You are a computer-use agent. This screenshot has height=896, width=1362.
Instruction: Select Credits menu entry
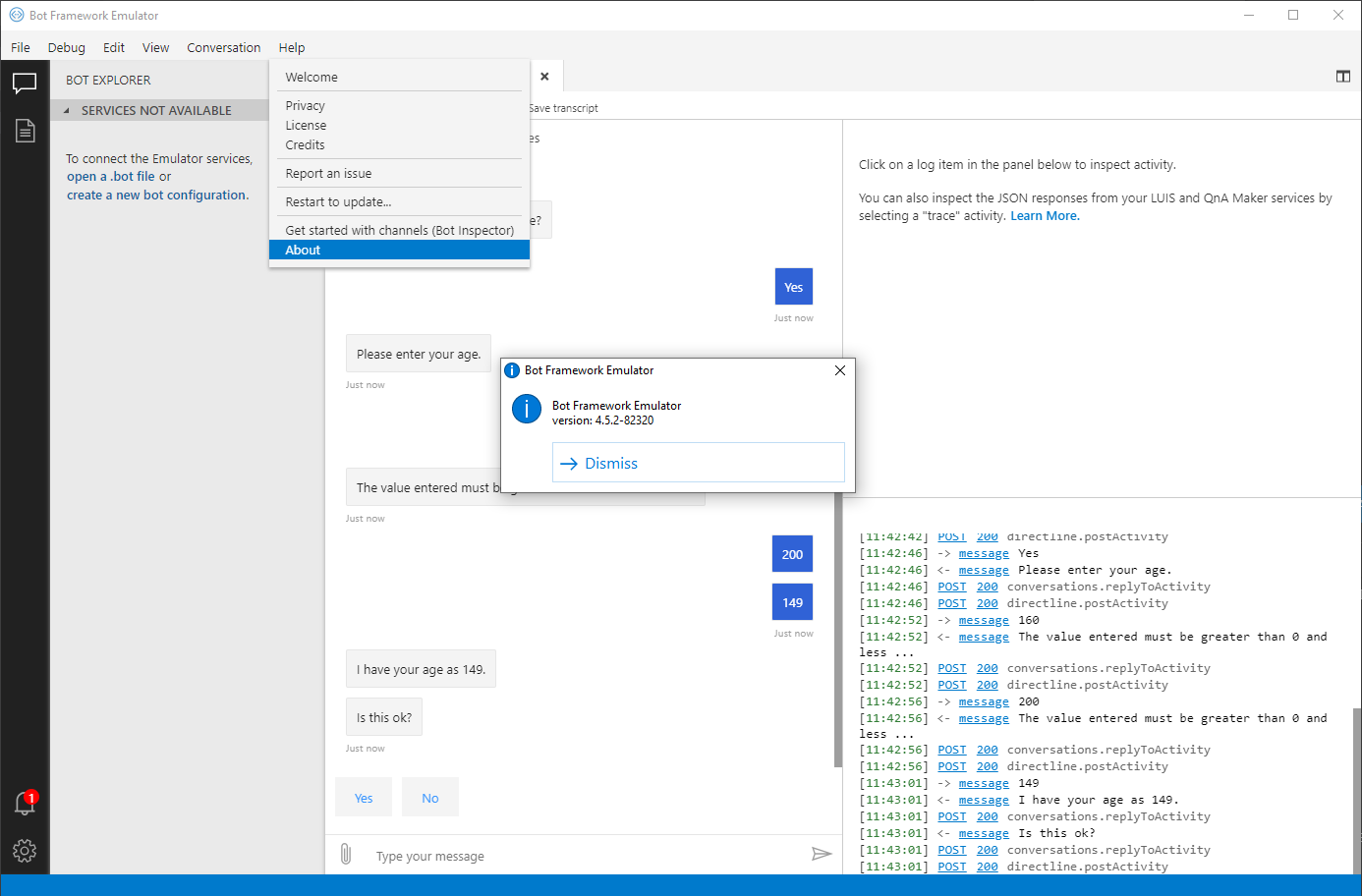399,144
